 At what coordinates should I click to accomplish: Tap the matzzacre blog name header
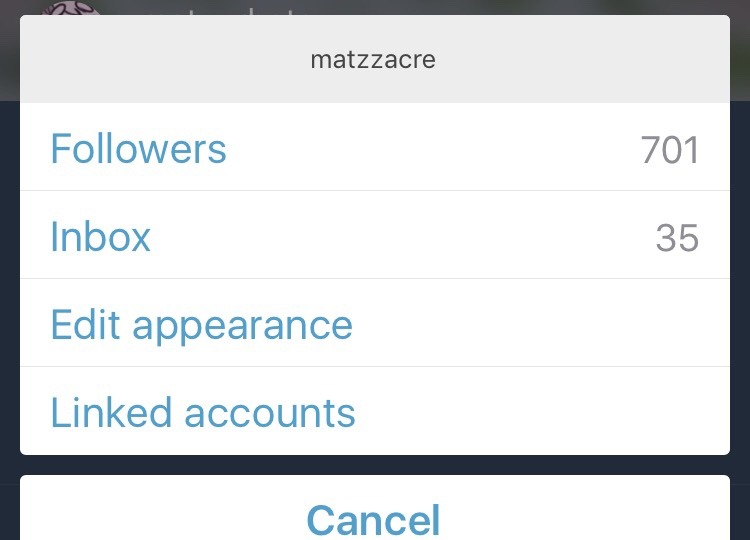pyautogui.click(x=373, y=60)
